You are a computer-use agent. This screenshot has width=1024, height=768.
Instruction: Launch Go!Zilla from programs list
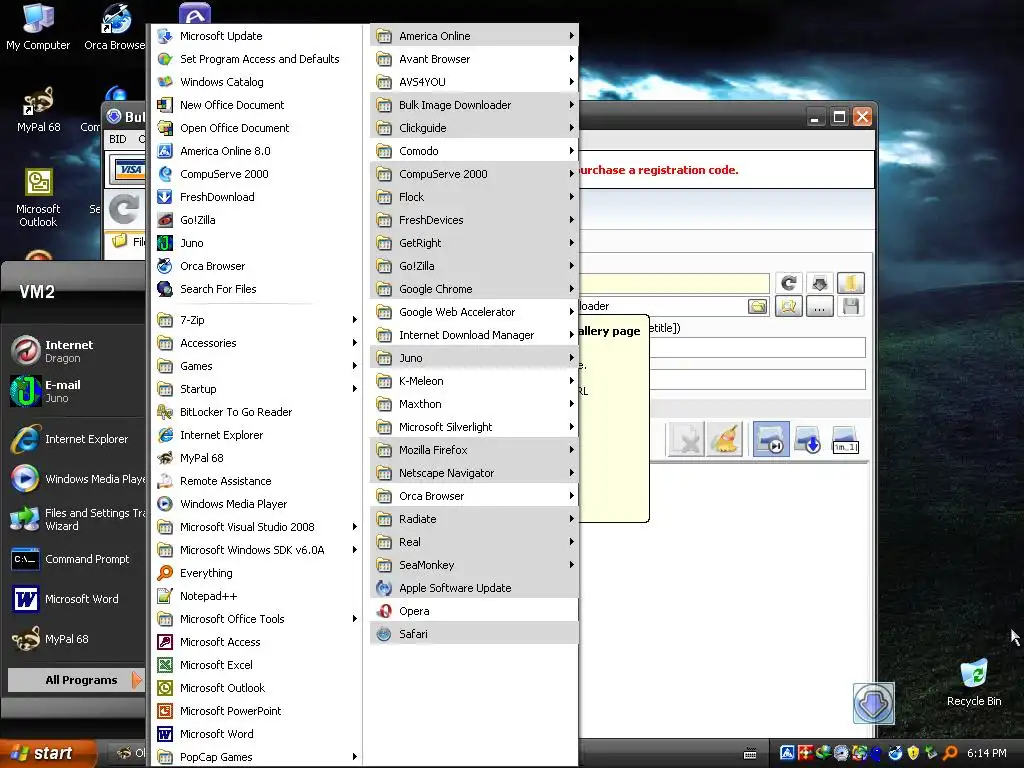pos(256,219)
